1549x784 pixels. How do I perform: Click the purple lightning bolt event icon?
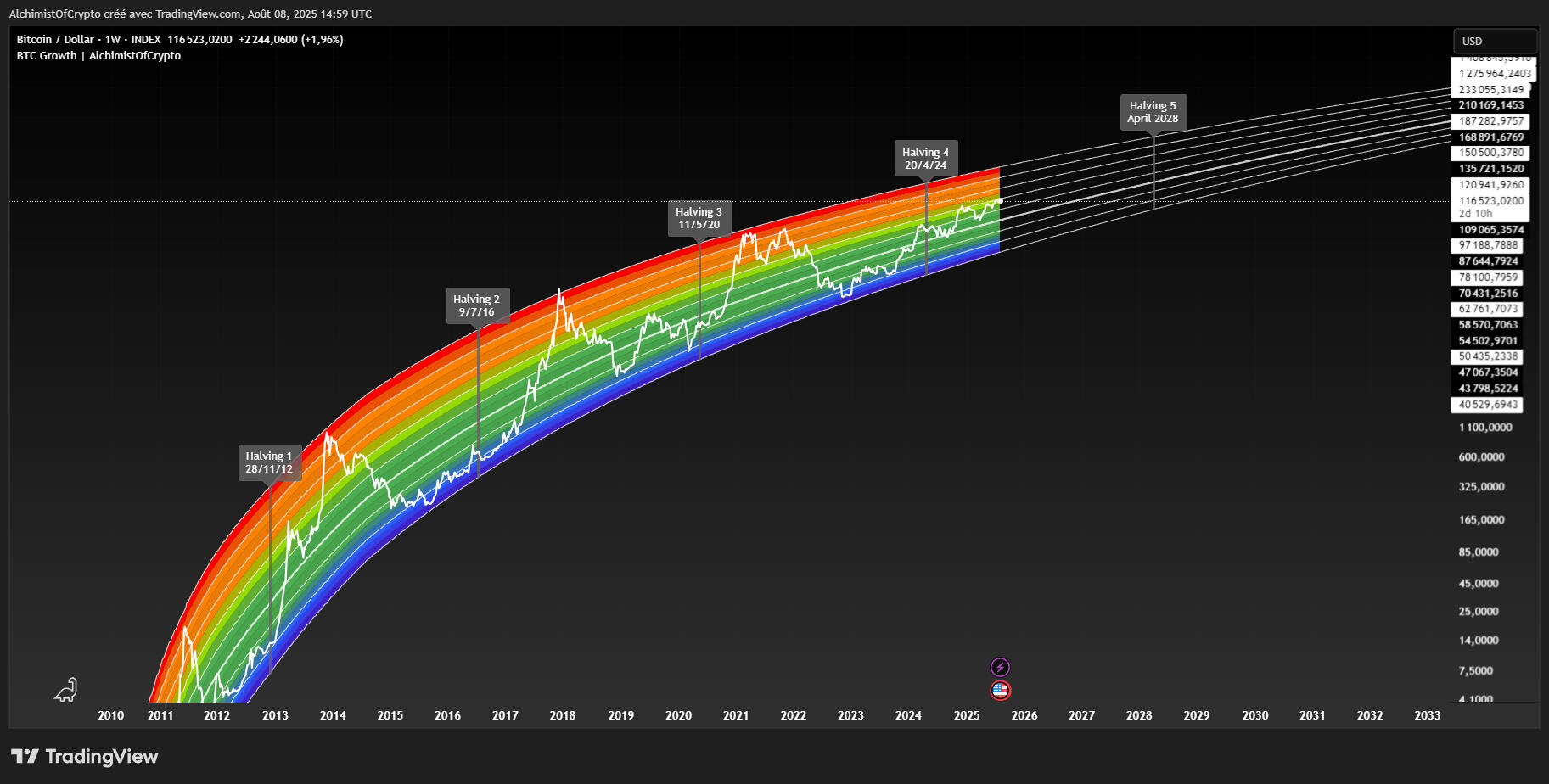tap(1000, 667)
